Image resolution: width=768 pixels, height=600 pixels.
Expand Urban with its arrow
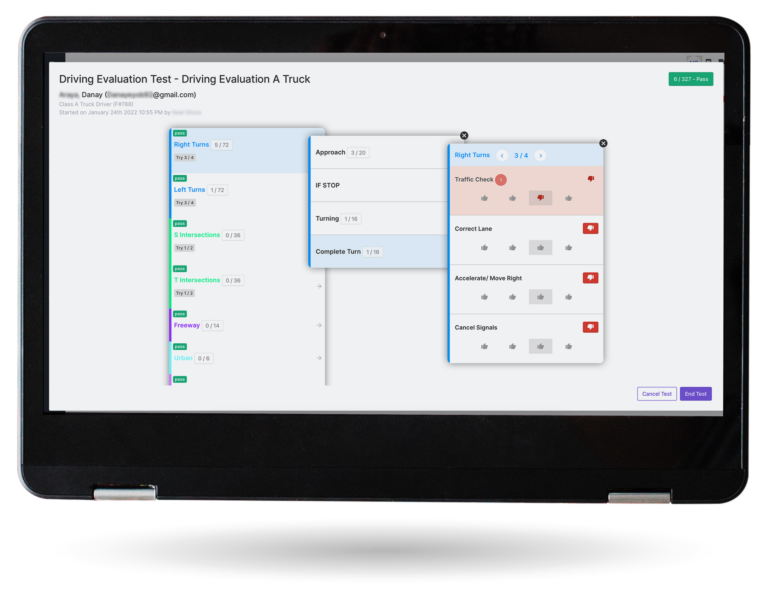pos(319,358)
